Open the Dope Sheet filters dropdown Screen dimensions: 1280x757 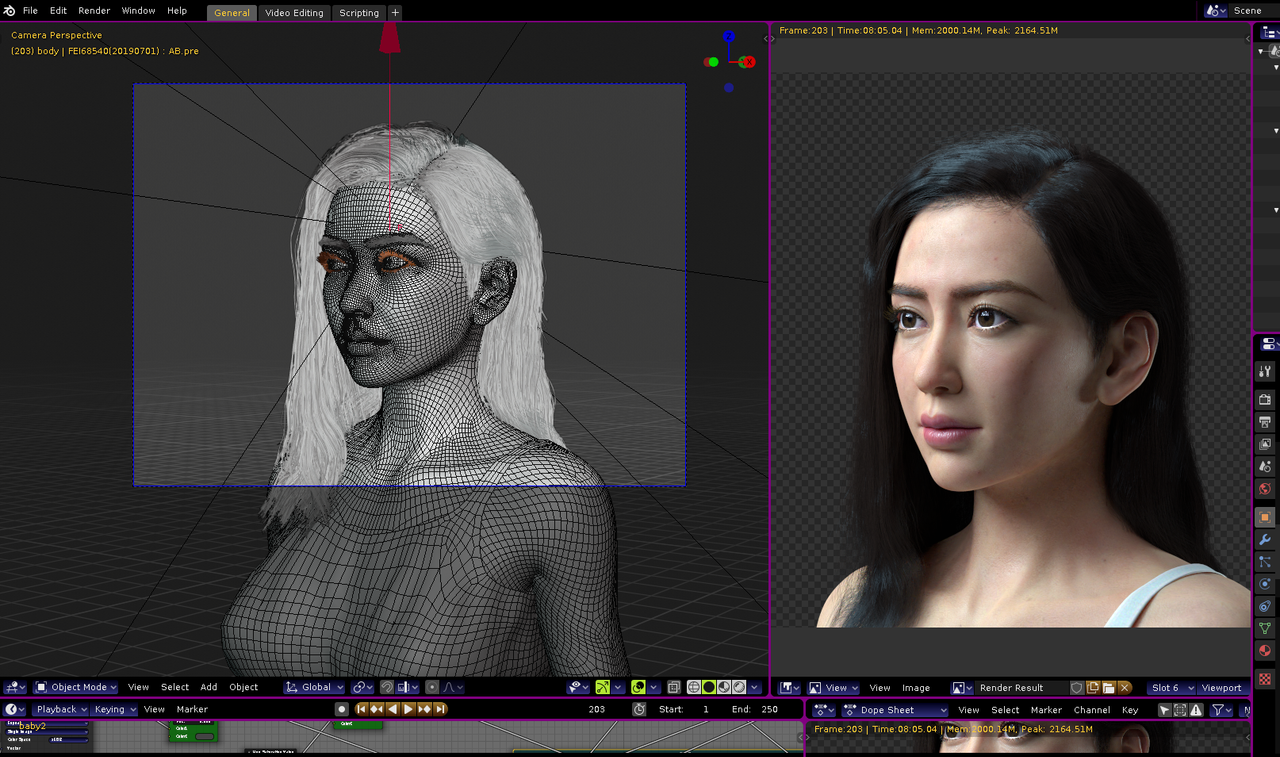pos(1222,710)
